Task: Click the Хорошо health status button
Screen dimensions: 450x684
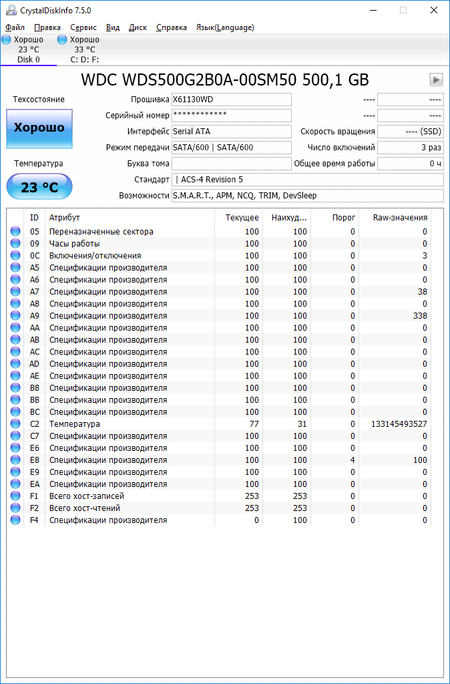Action: 39,128
